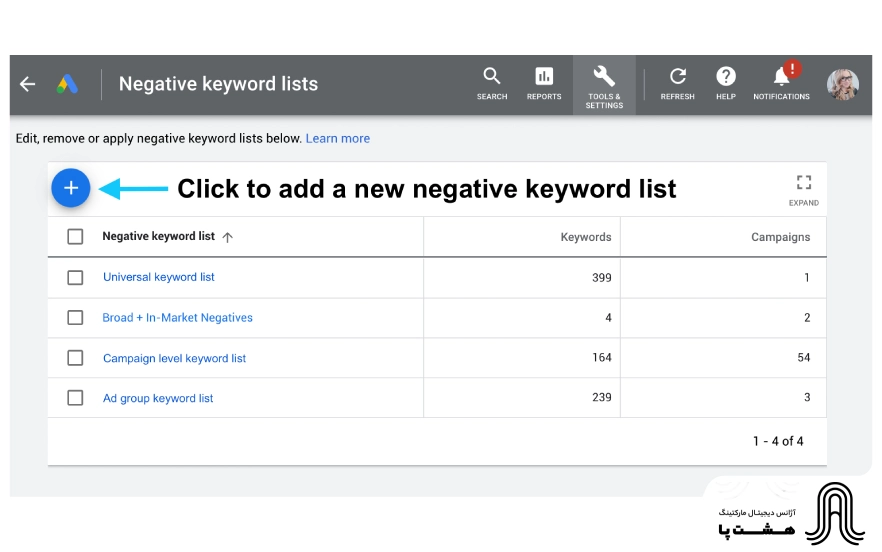
Task: Add a new negative keyword list
Action: [71, 188]
